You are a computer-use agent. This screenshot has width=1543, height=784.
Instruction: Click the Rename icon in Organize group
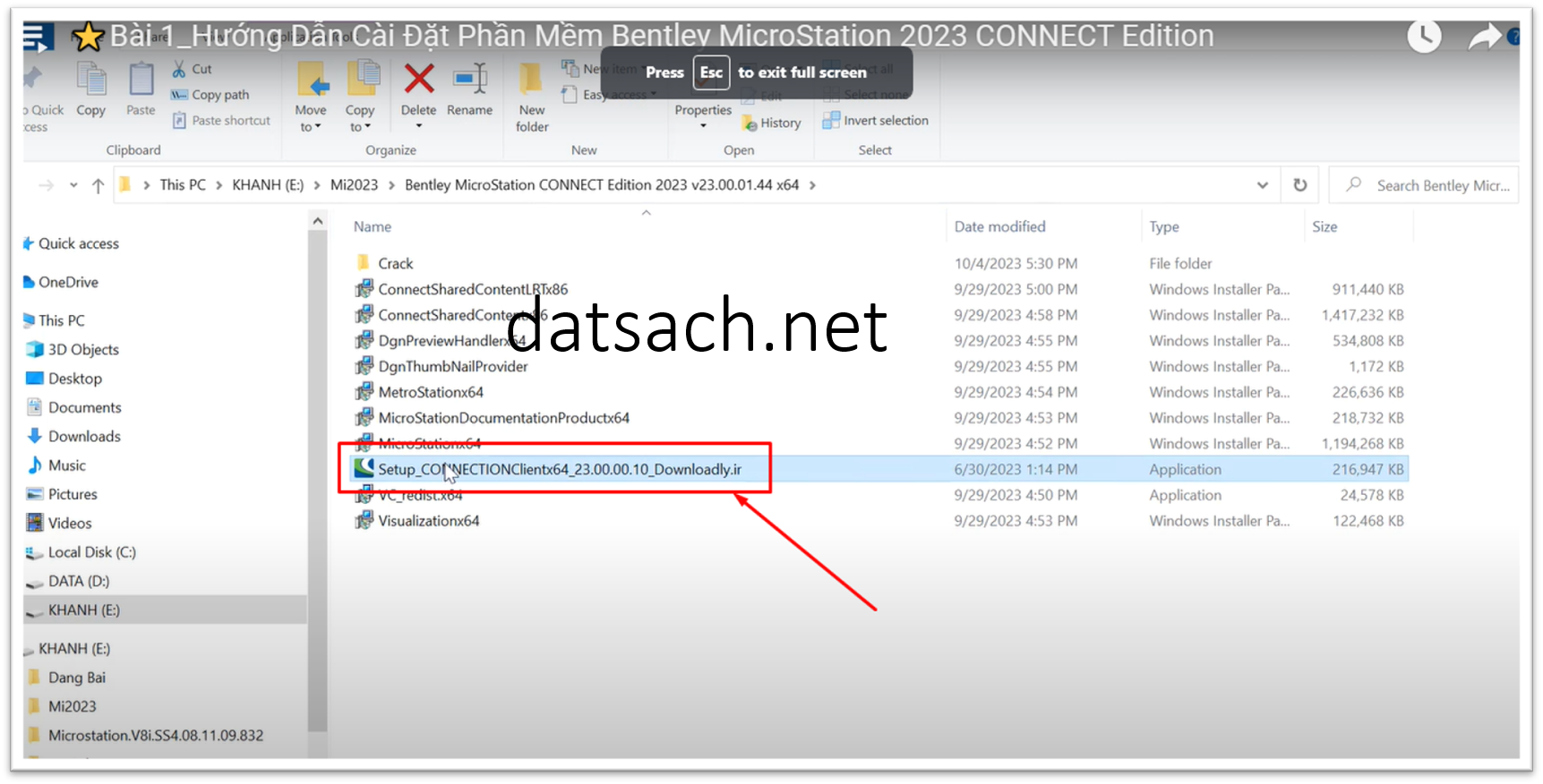469,81
